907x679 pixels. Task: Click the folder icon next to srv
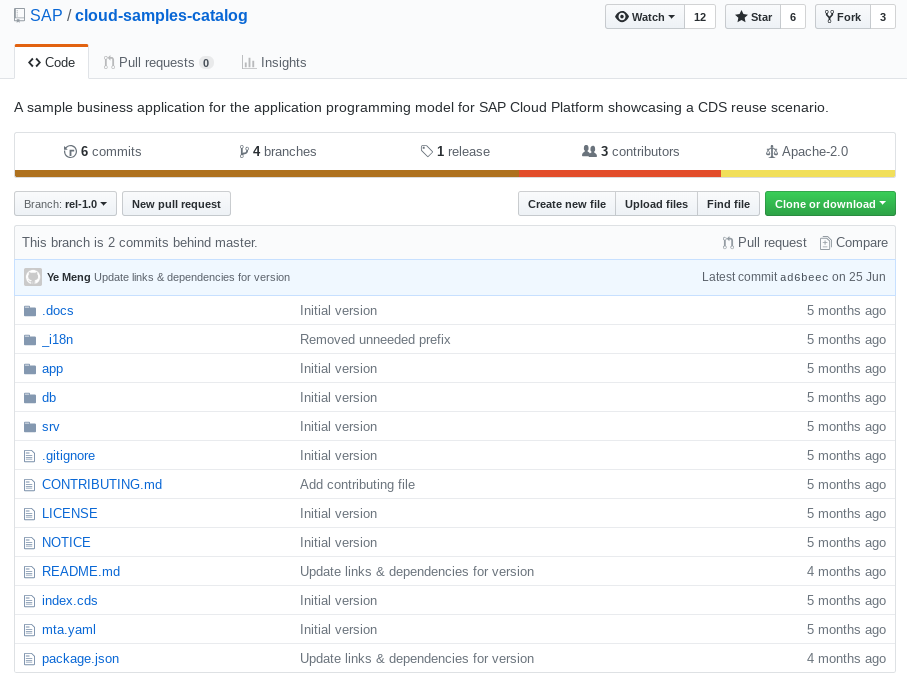(30, 427)
